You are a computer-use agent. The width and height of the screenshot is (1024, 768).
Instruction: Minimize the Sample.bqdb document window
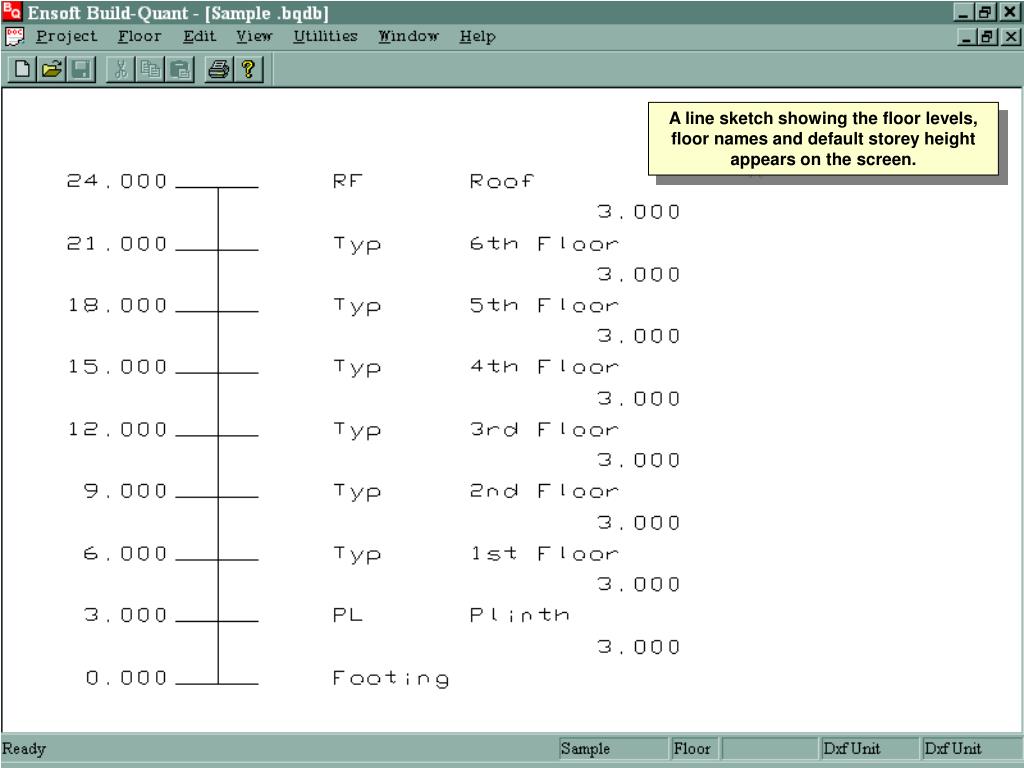(967, 37)
